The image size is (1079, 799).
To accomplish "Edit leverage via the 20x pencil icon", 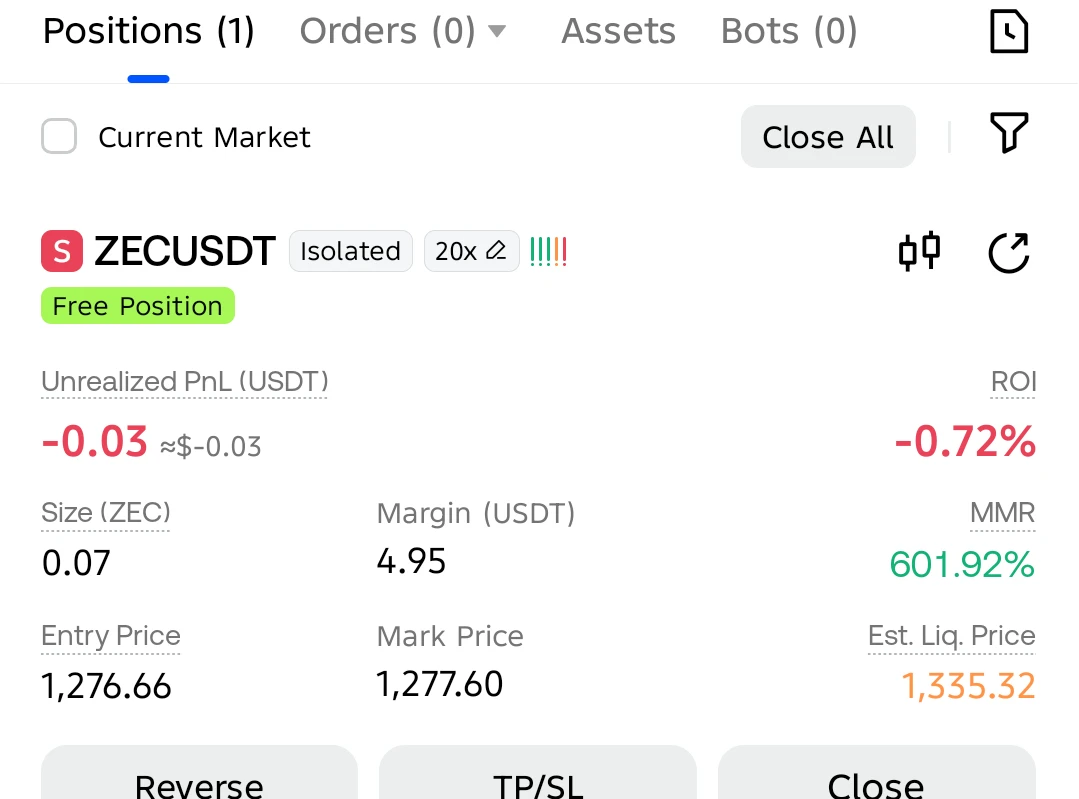I will click(496, 251).
